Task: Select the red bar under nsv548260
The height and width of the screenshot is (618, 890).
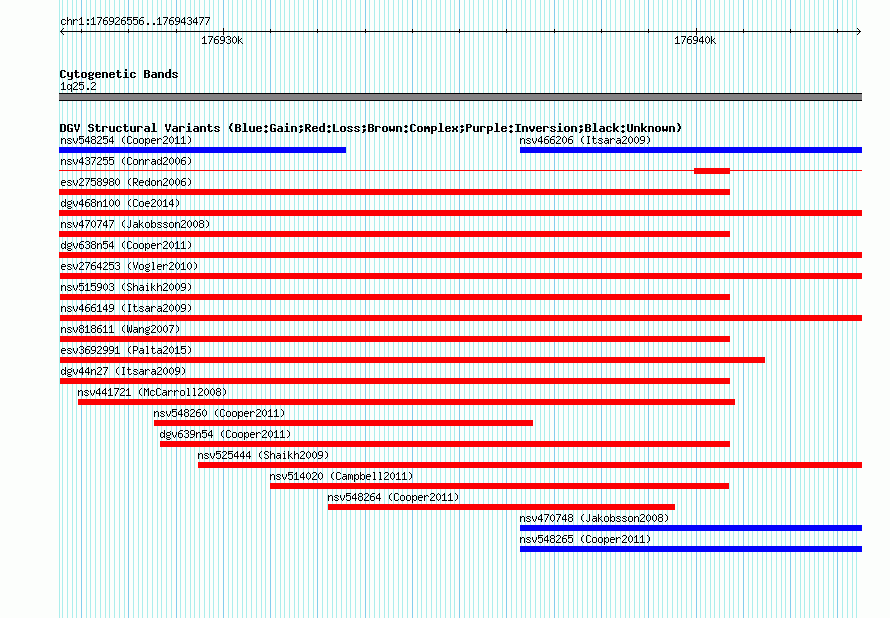Action: [343, 423]
